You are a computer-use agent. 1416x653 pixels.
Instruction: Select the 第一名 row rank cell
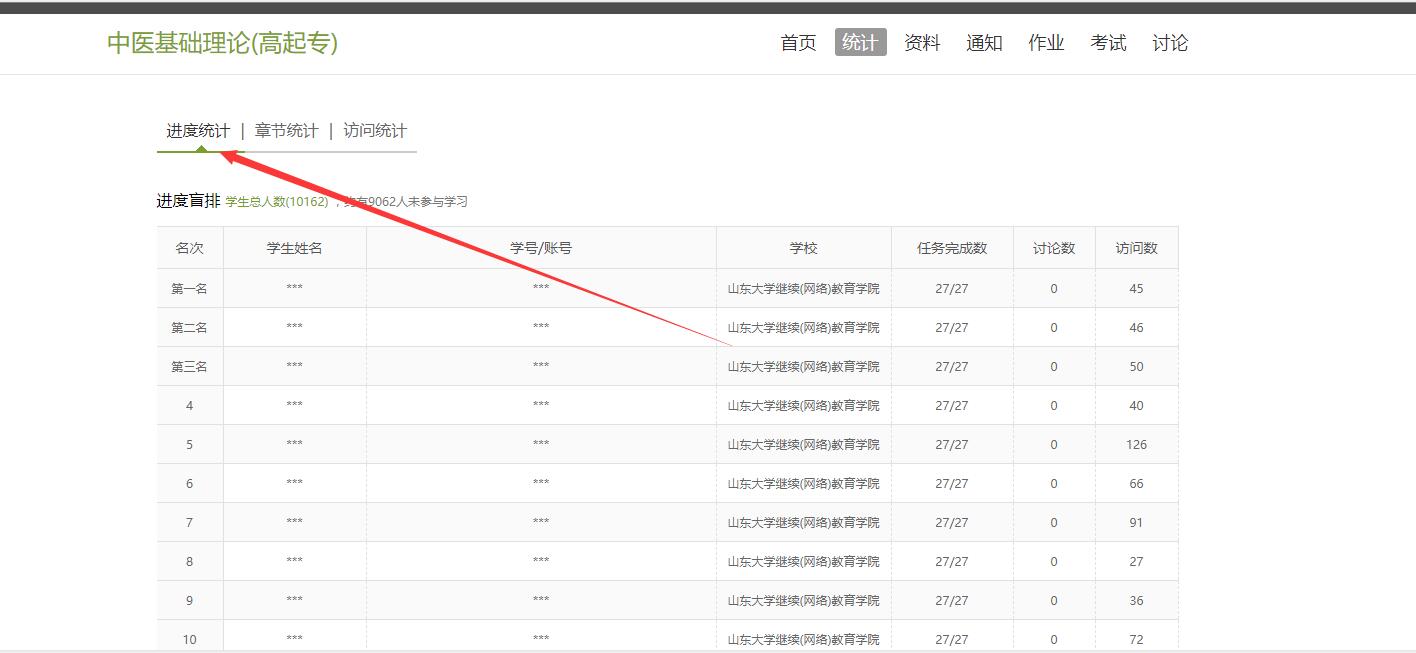(189, 289)
